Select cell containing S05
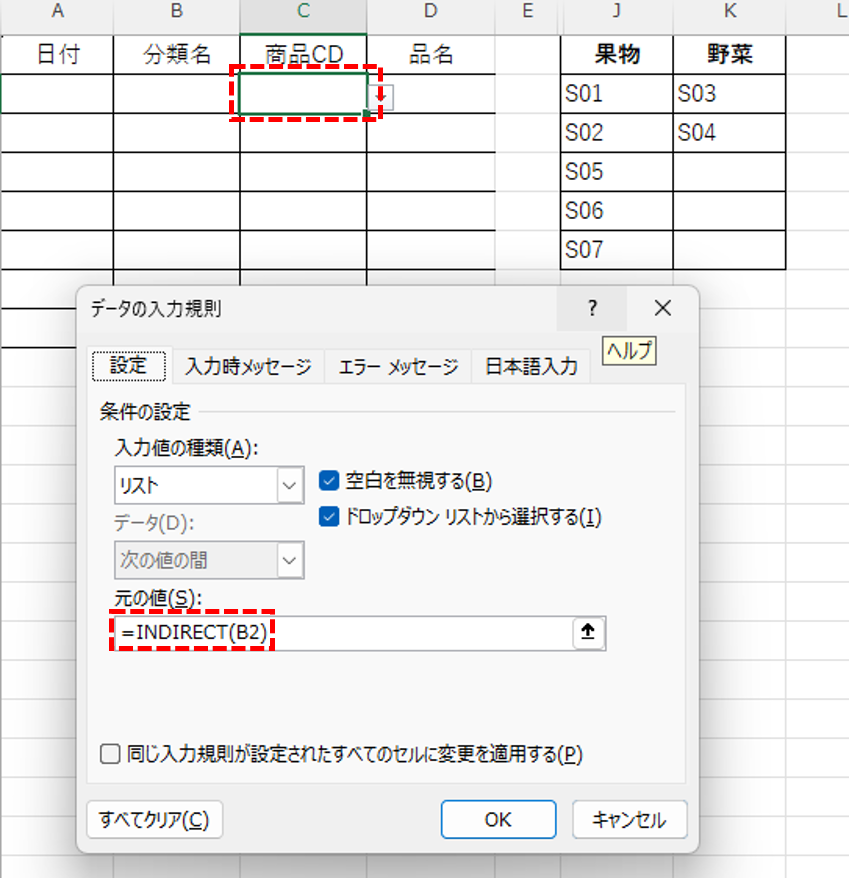The height and width of the screenshot is (878, 849). [x=616, y=172]
